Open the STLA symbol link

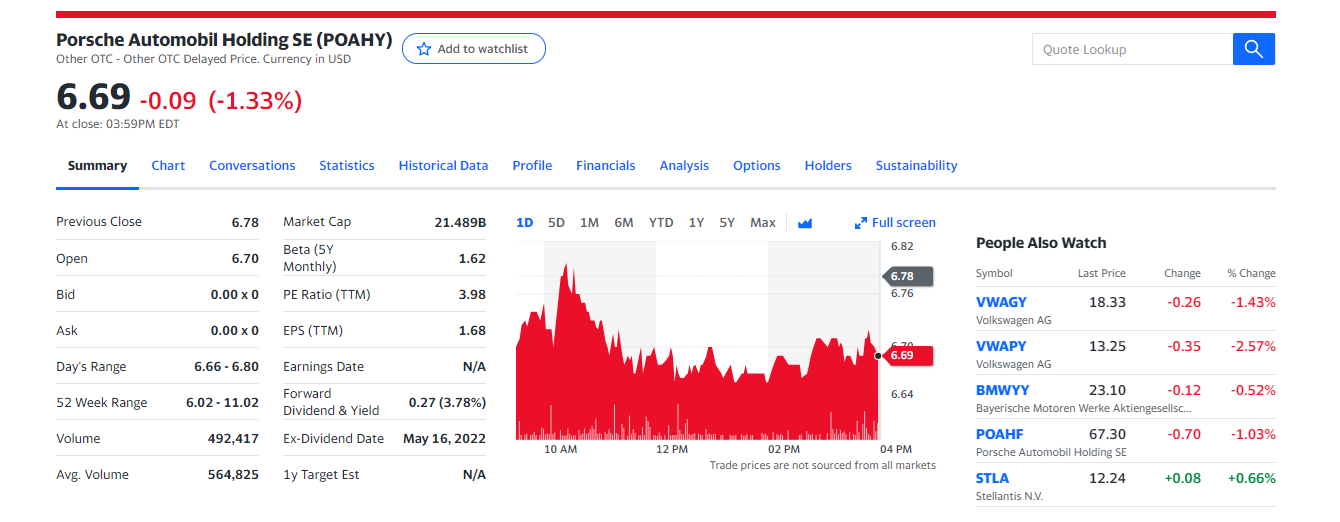pyautogui.click(x=992, y=478)
